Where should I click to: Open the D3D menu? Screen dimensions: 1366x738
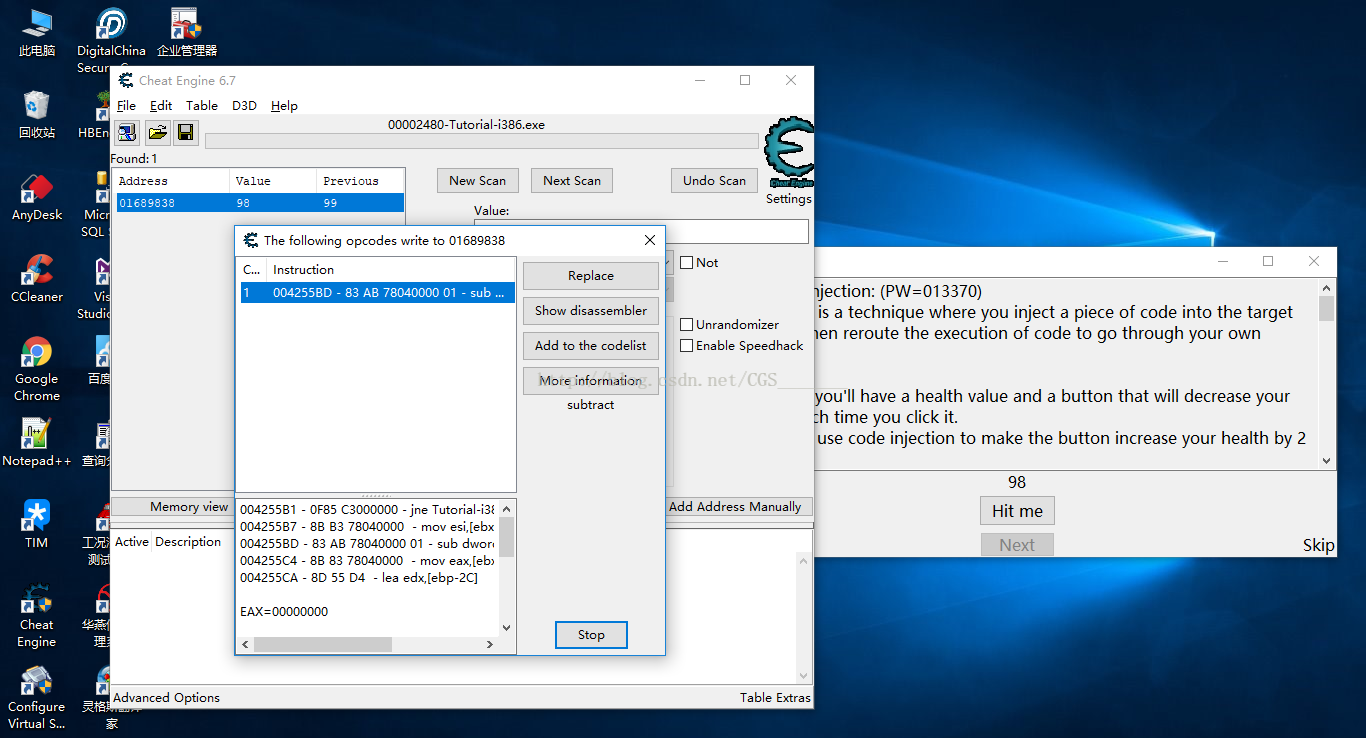(x=244, y=106)
